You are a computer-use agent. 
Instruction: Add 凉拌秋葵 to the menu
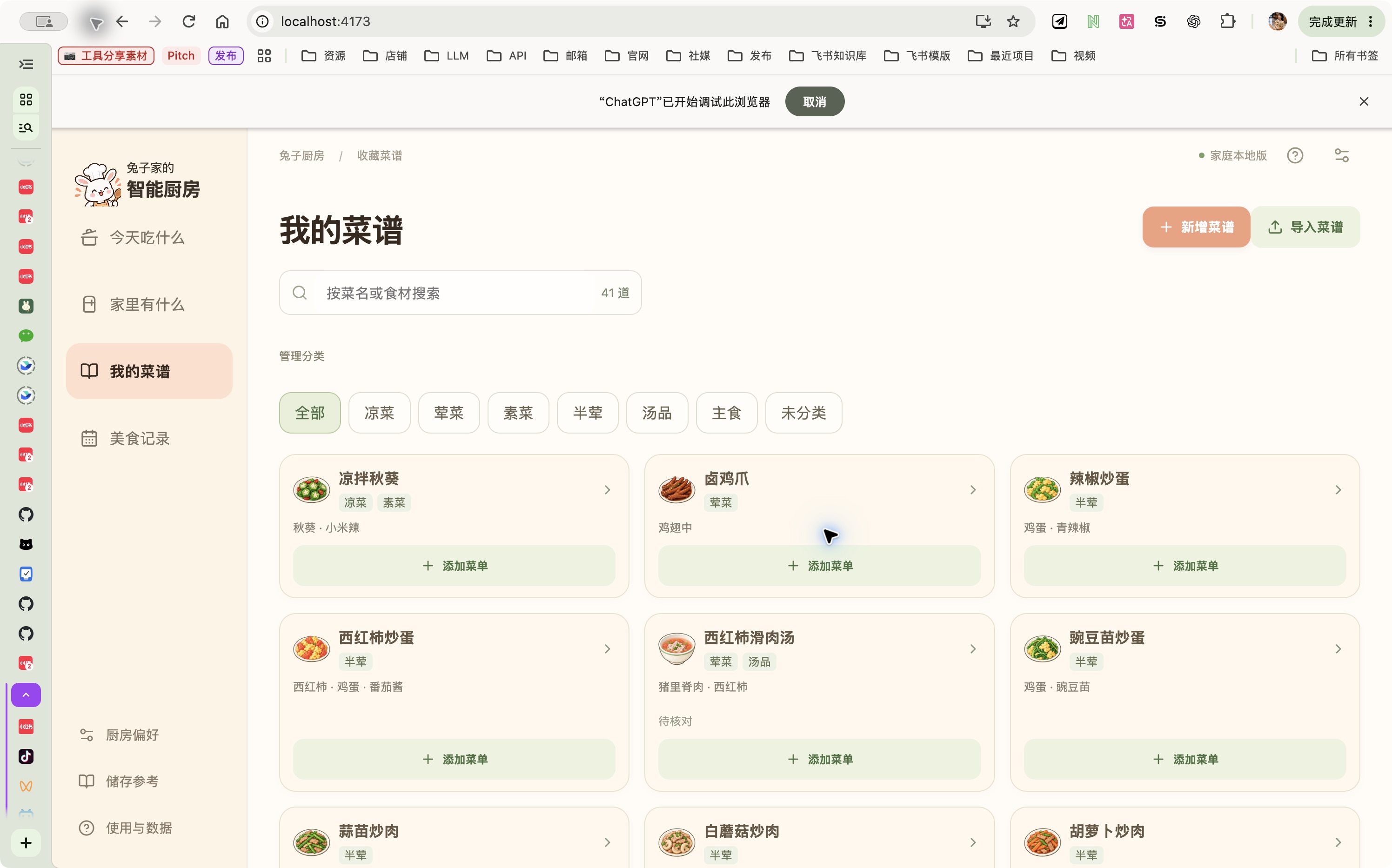point(454,566)
